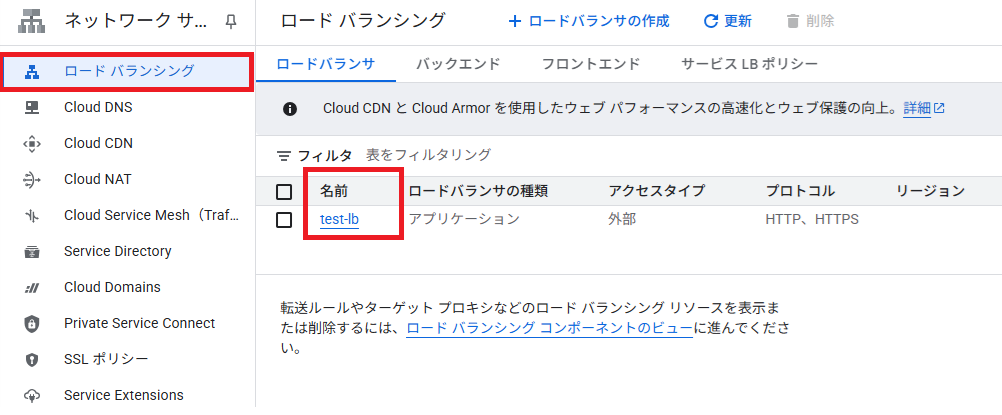Switch to the フロントエンド tab
The width and height of the screenshot is (1002, 415).
[590, 64]
